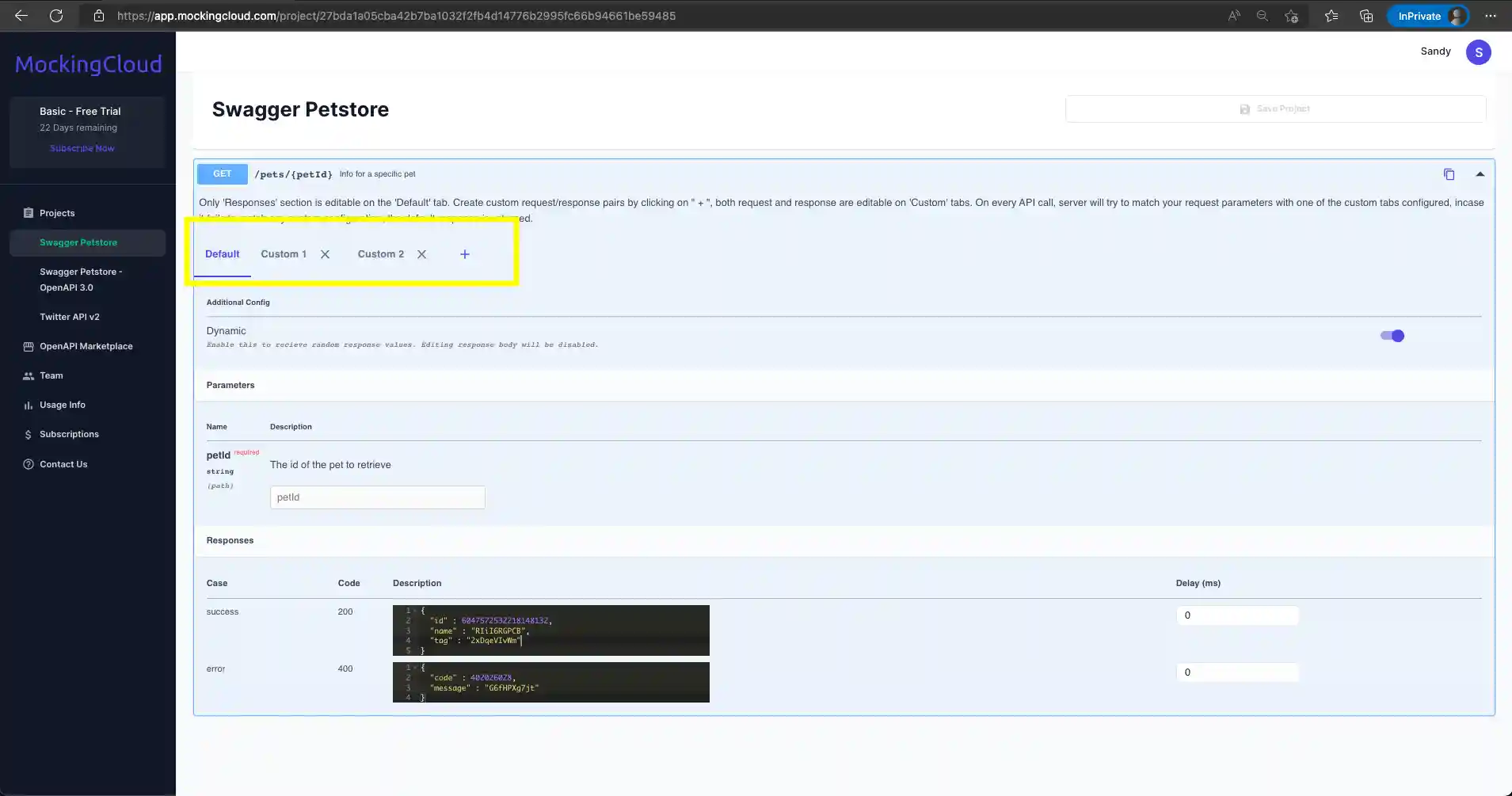
Task: Click the copy icon on the GET endpoint
Action: click(1449, 174)
